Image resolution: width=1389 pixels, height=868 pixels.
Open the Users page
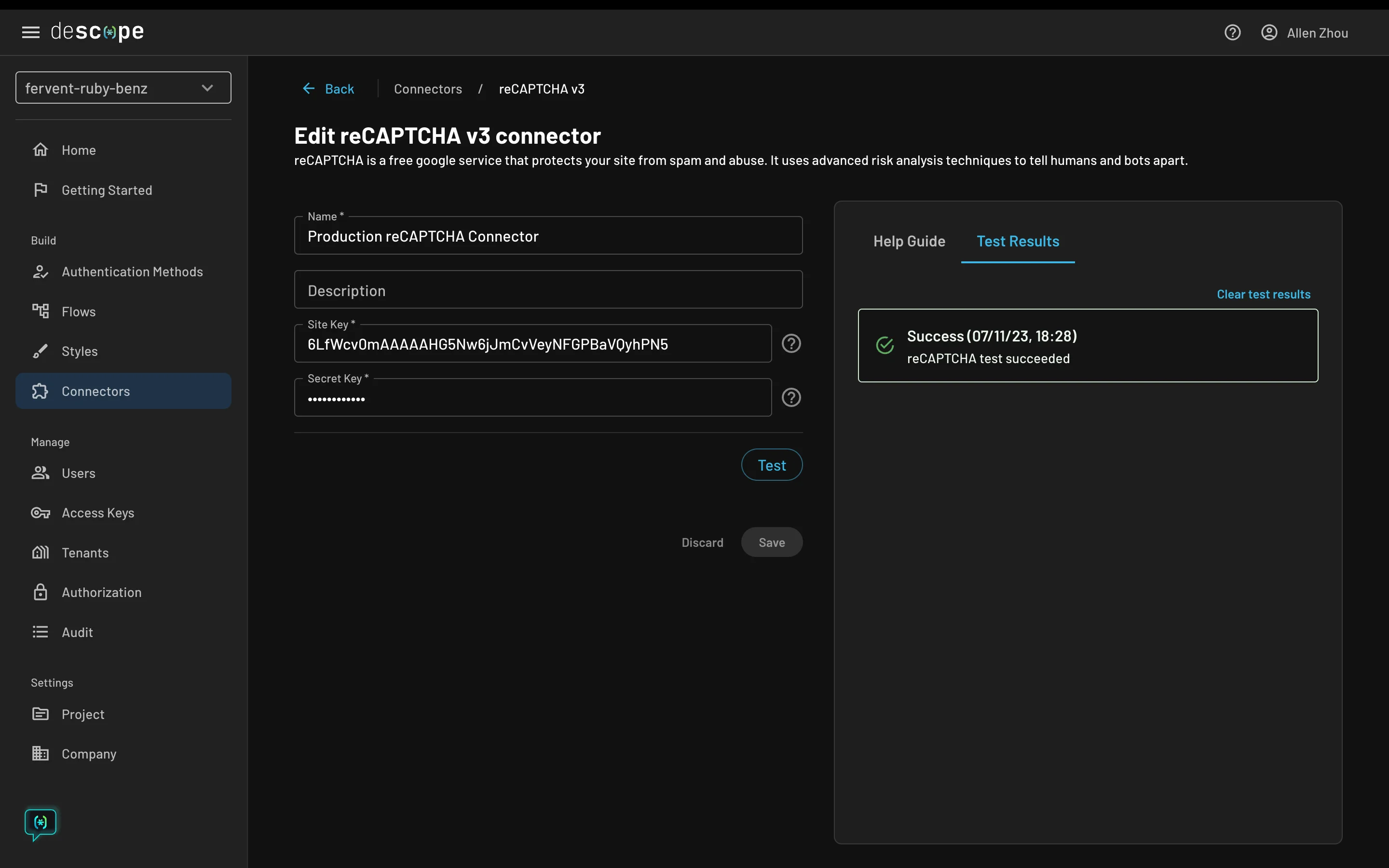[123, 473]
